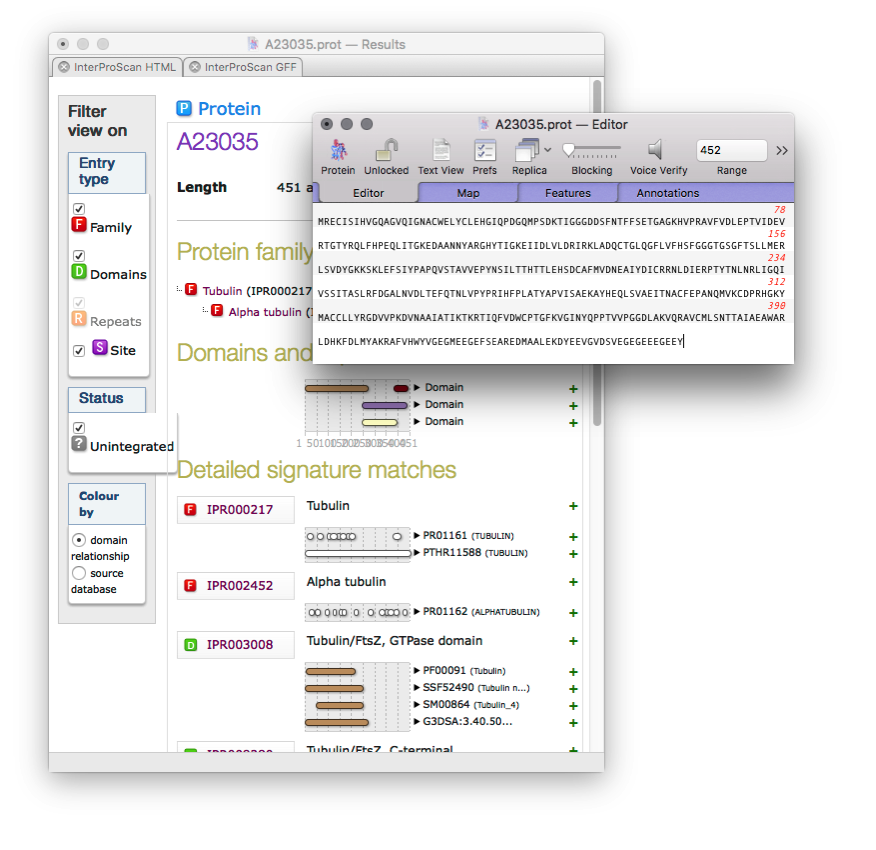Image resolution: width=876 pixels, height=850 pixels.
Task: Select the source database colour option
Action: coord(79,573)
